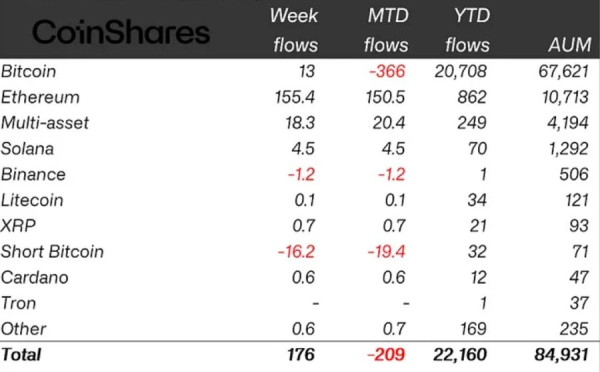Click the Total AUM value 84,931
Screen dimensions: 600x372
pyautogui.click(x=562, y=355)
